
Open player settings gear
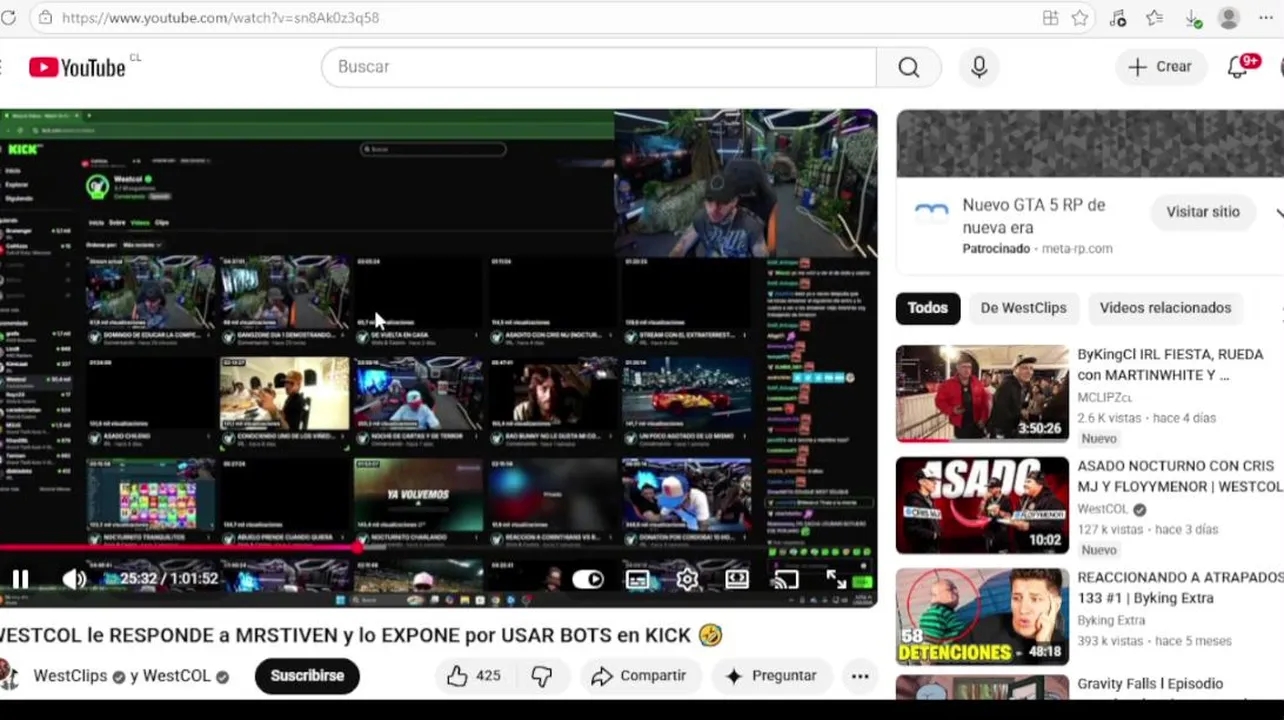point(687,579)
